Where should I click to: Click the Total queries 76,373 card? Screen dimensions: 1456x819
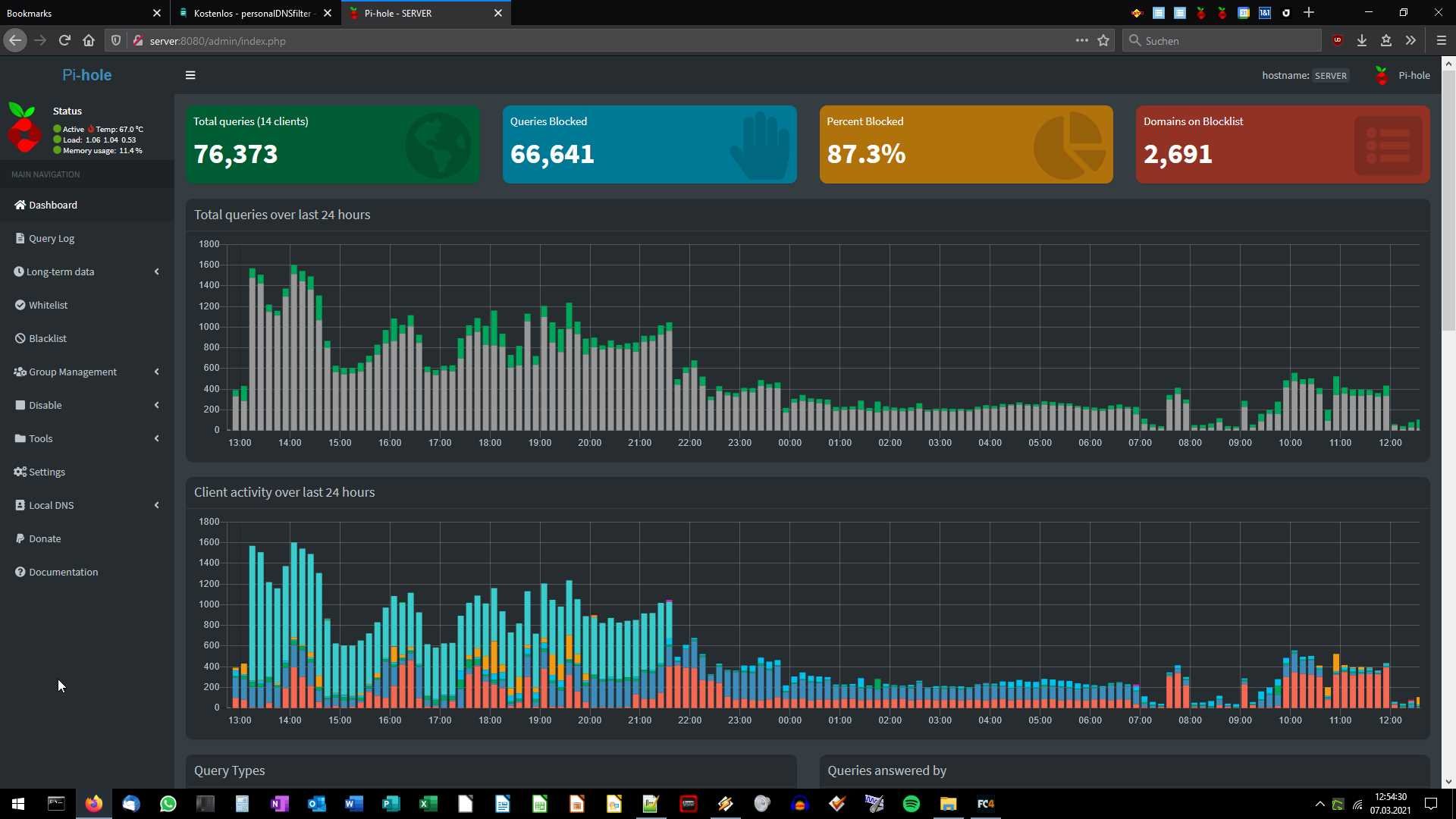point(333,144)
